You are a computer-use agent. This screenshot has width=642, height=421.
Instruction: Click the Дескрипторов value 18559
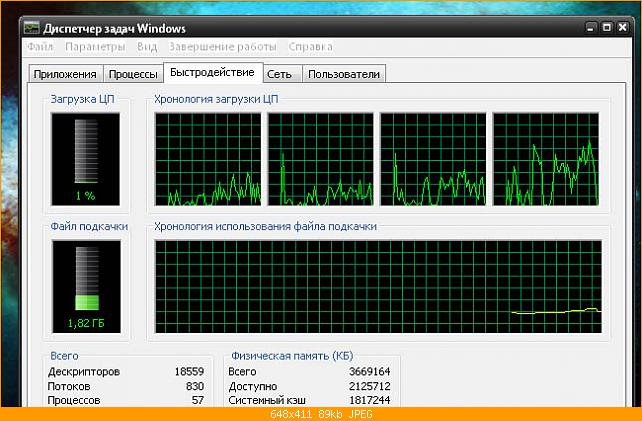[189, 371]
